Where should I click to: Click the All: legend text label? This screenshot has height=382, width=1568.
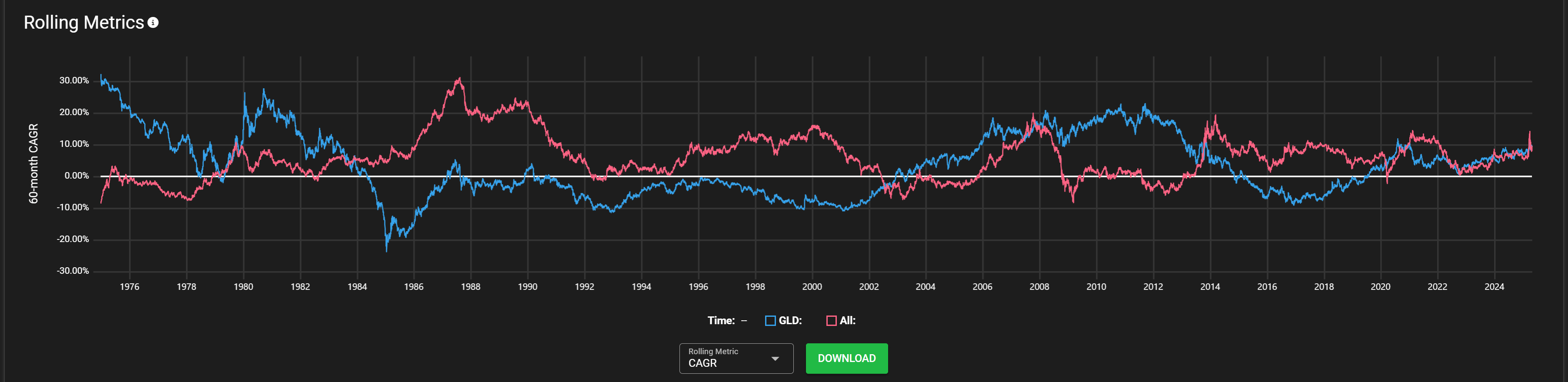(x=847, y=321)
